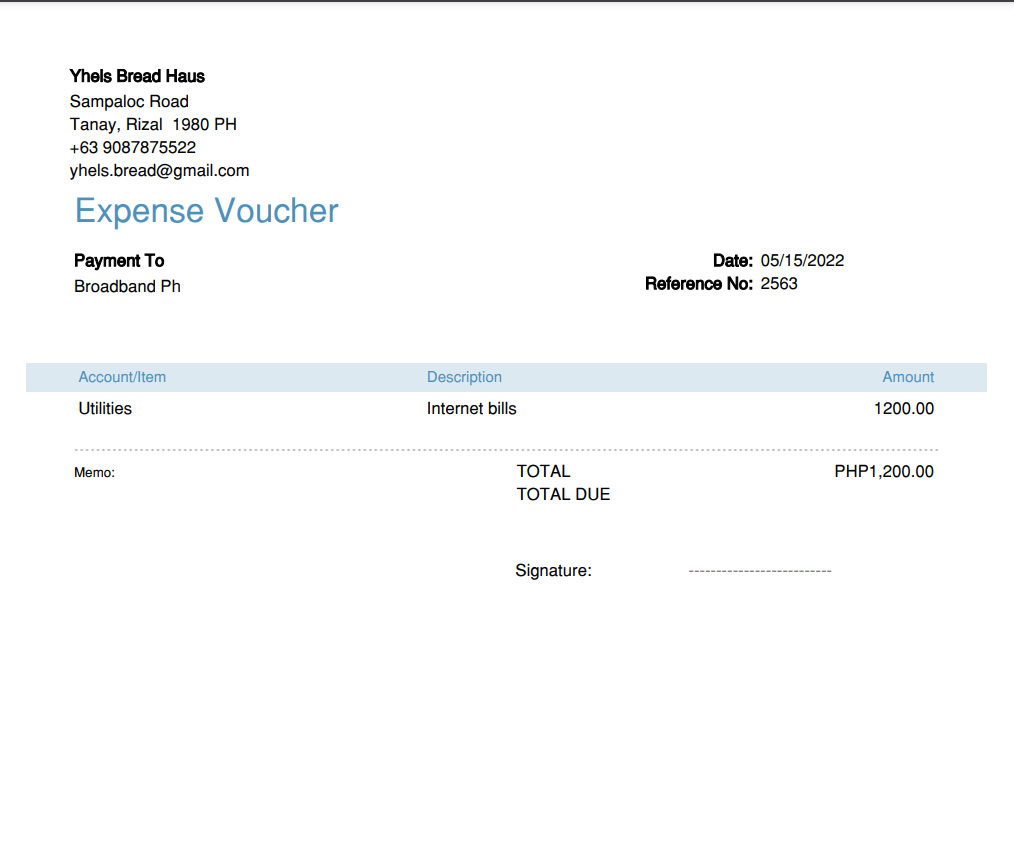
Task: Click the PHP1,200.00 total value
Action: 883,471
